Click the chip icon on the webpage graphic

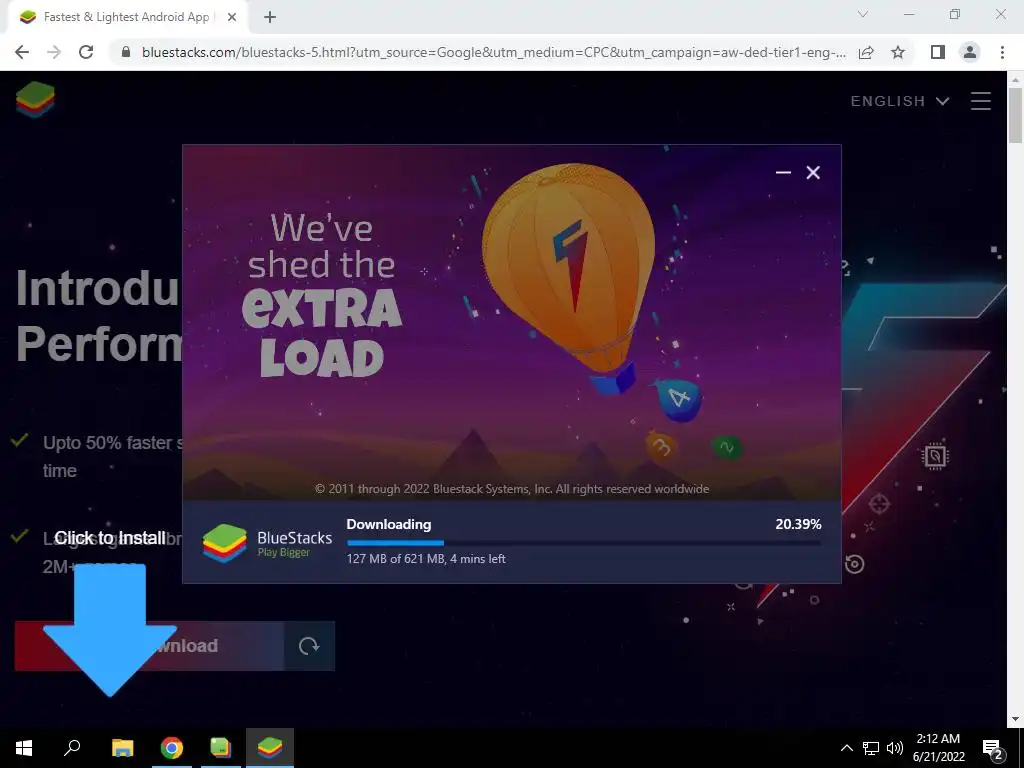(x=935, y=456)
